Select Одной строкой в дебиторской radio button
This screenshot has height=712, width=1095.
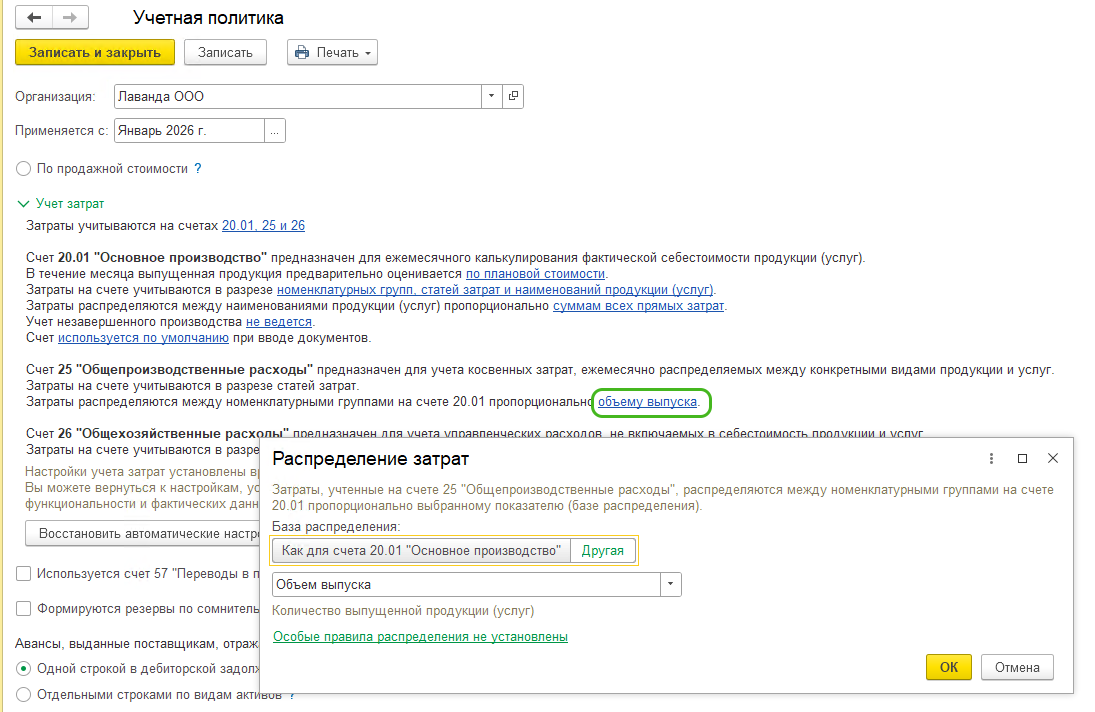23,668
